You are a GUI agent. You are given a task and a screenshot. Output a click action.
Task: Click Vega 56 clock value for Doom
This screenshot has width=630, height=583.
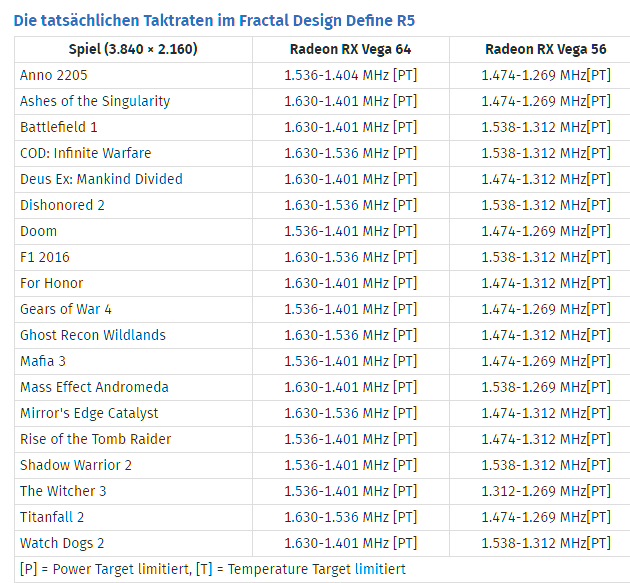click(x=546, y=231)
